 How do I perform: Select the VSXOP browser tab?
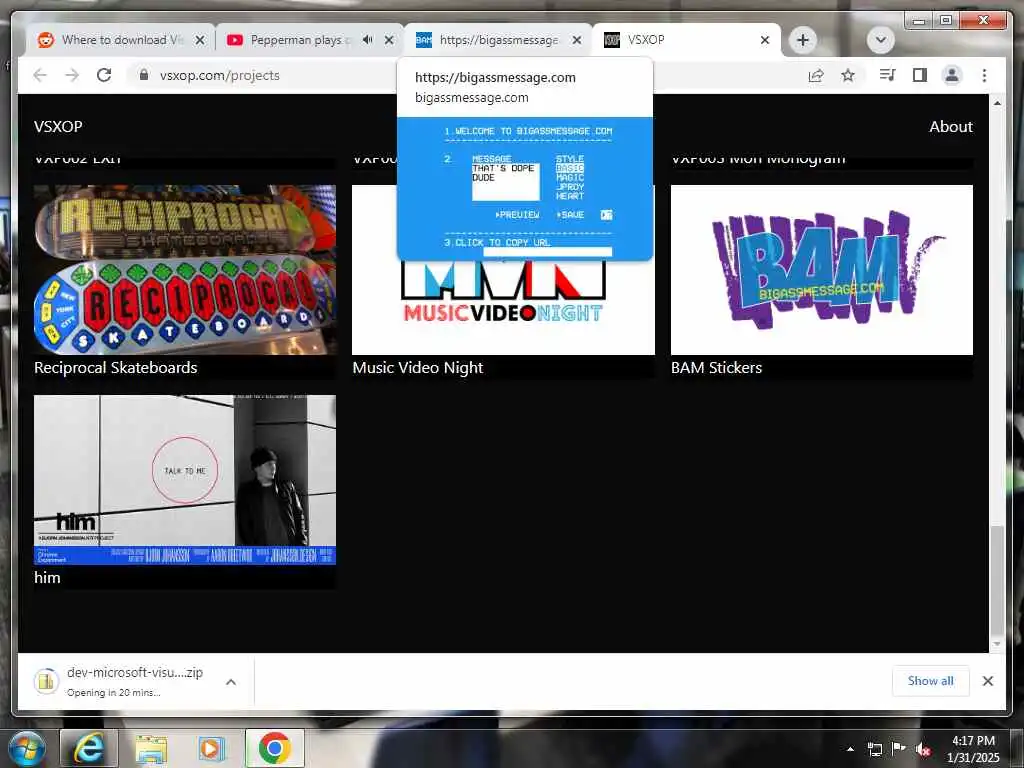(679, 40)
